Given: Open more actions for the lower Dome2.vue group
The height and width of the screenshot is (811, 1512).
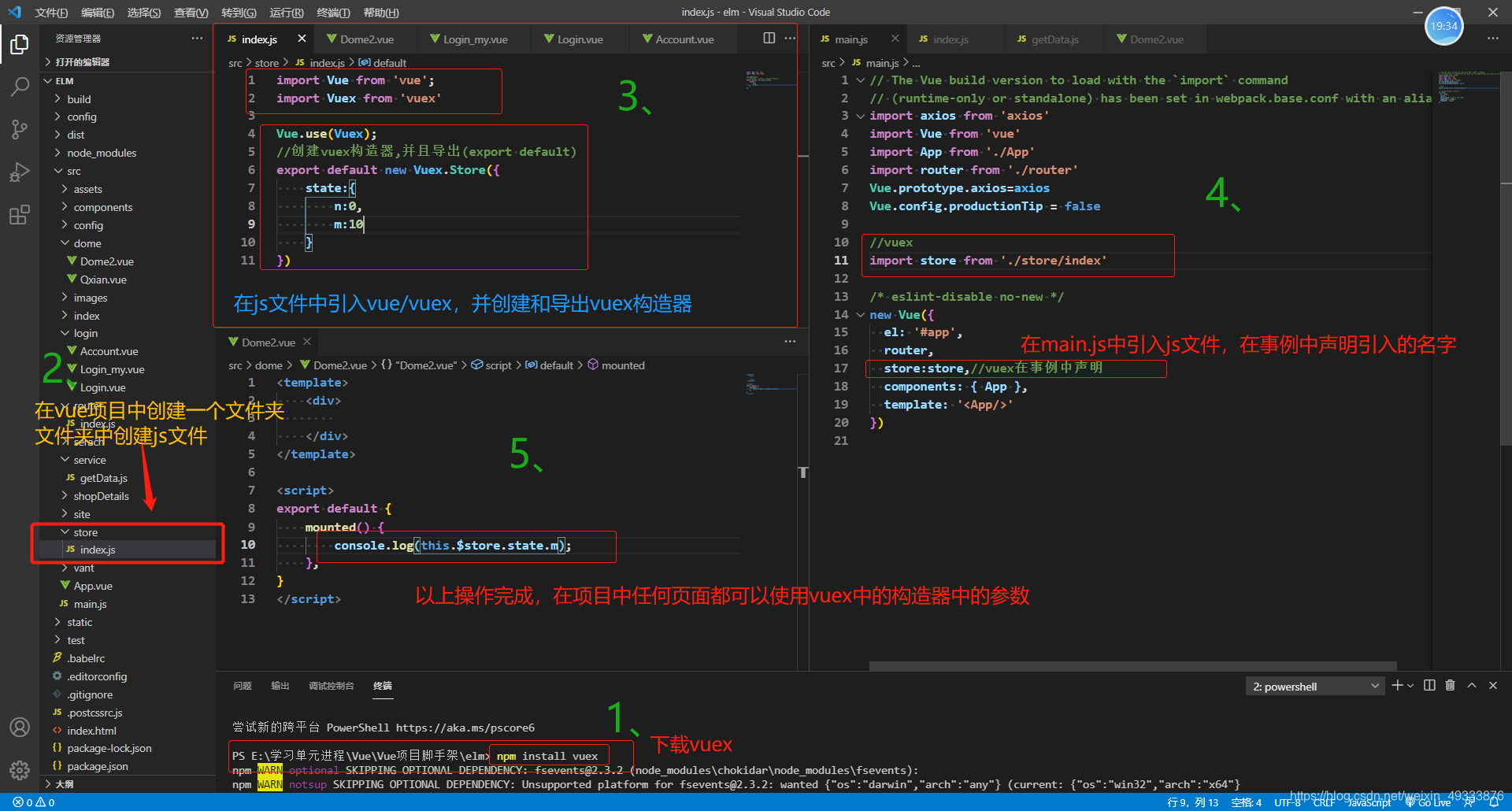Looking at the screenshot, I should tap(790, 342).
